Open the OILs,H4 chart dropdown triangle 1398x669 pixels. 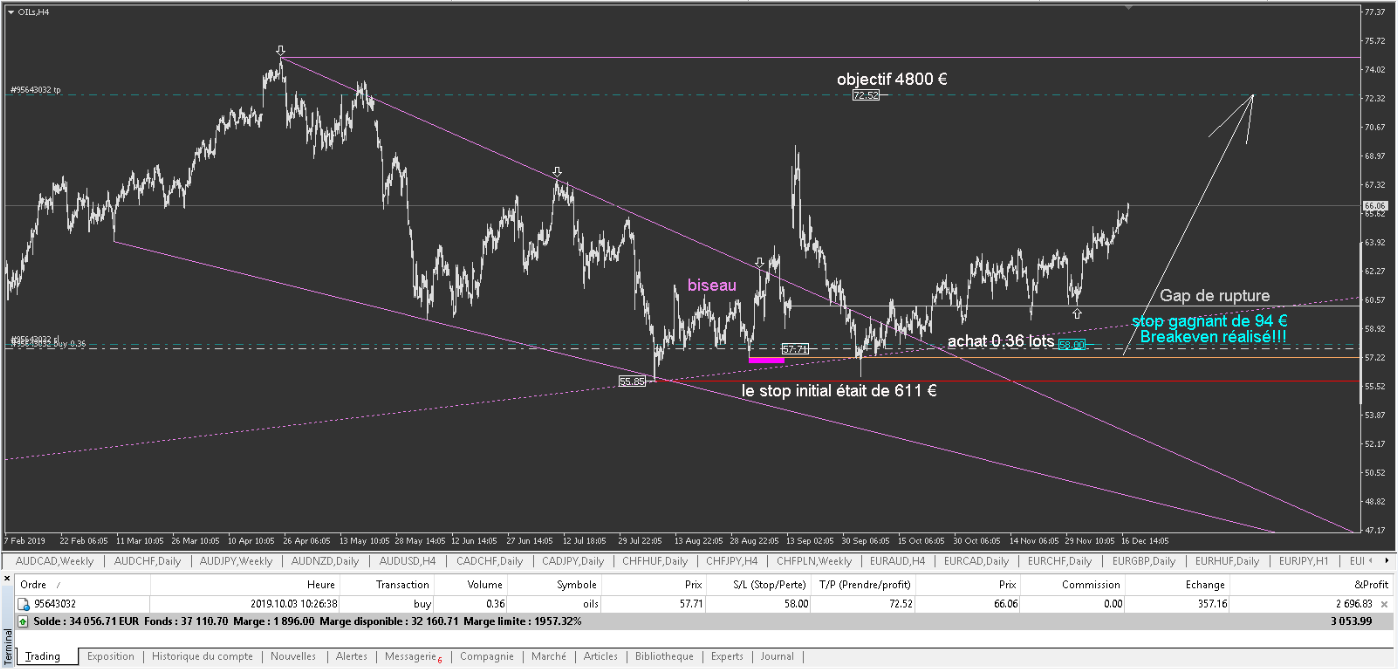tap(10, 12)
